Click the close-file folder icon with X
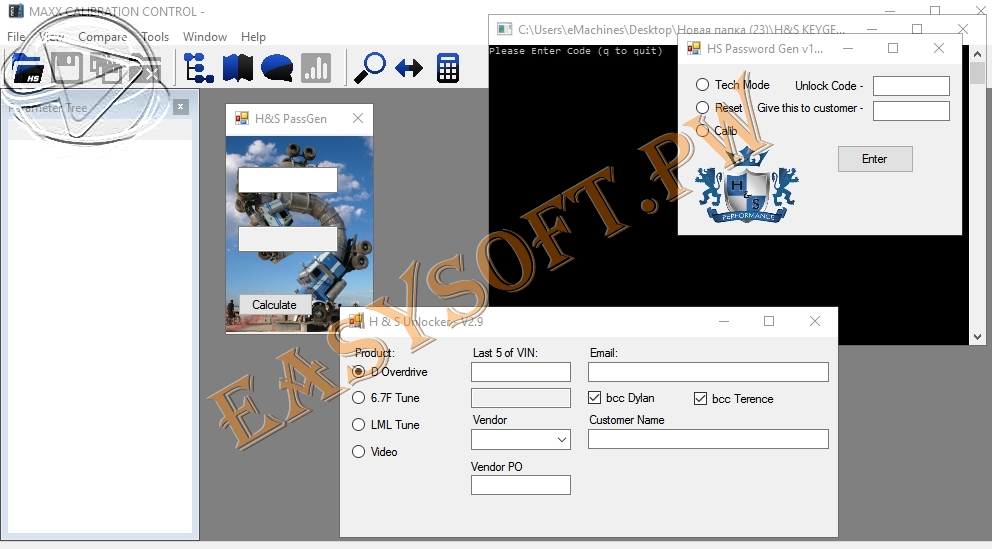The image size is (992, 549). [146, 68]
